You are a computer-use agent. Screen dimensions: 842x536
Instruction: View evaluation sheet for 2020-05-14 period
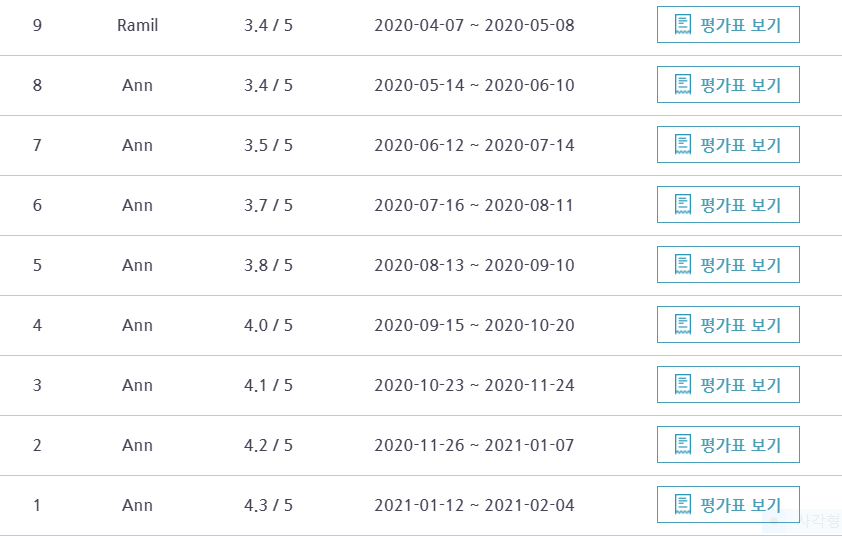[x=728, y=84]
